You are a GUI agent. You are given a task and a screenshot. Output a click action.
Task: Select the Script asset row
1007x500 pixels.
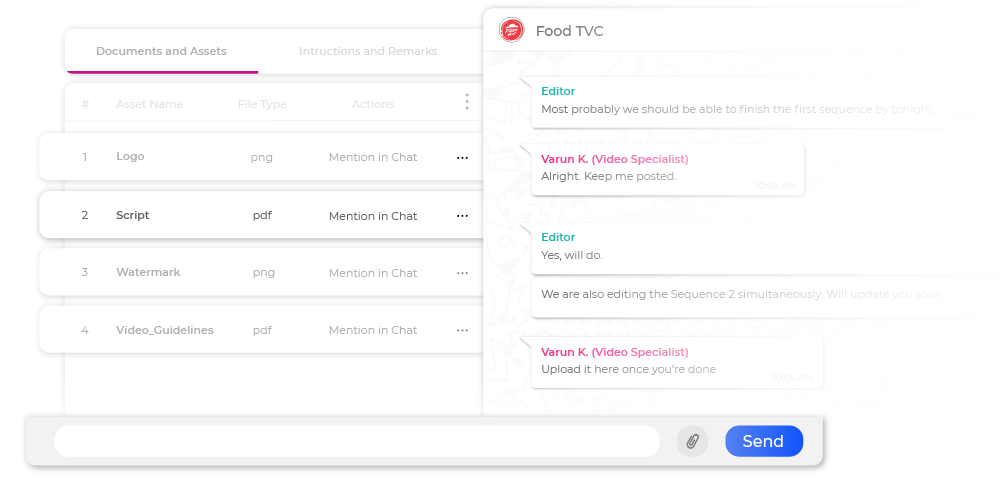coord(261,215)
